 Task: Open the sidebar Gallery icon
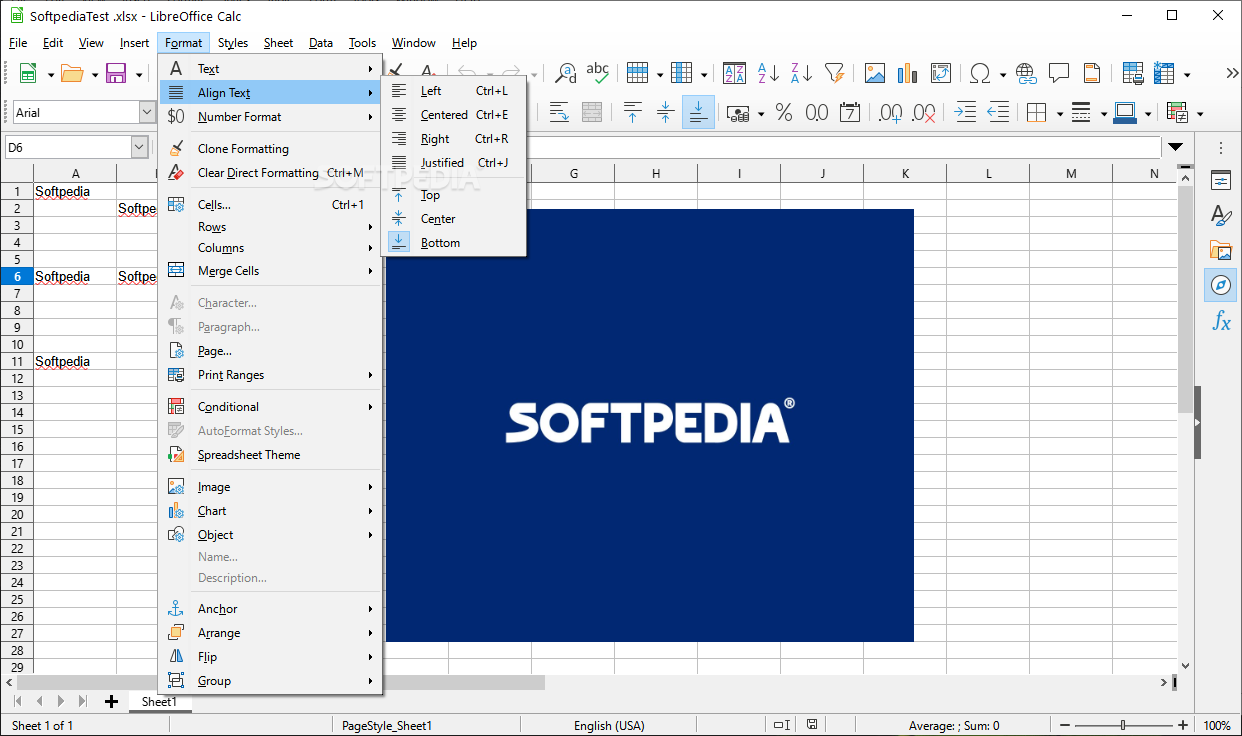[1221, 250]
